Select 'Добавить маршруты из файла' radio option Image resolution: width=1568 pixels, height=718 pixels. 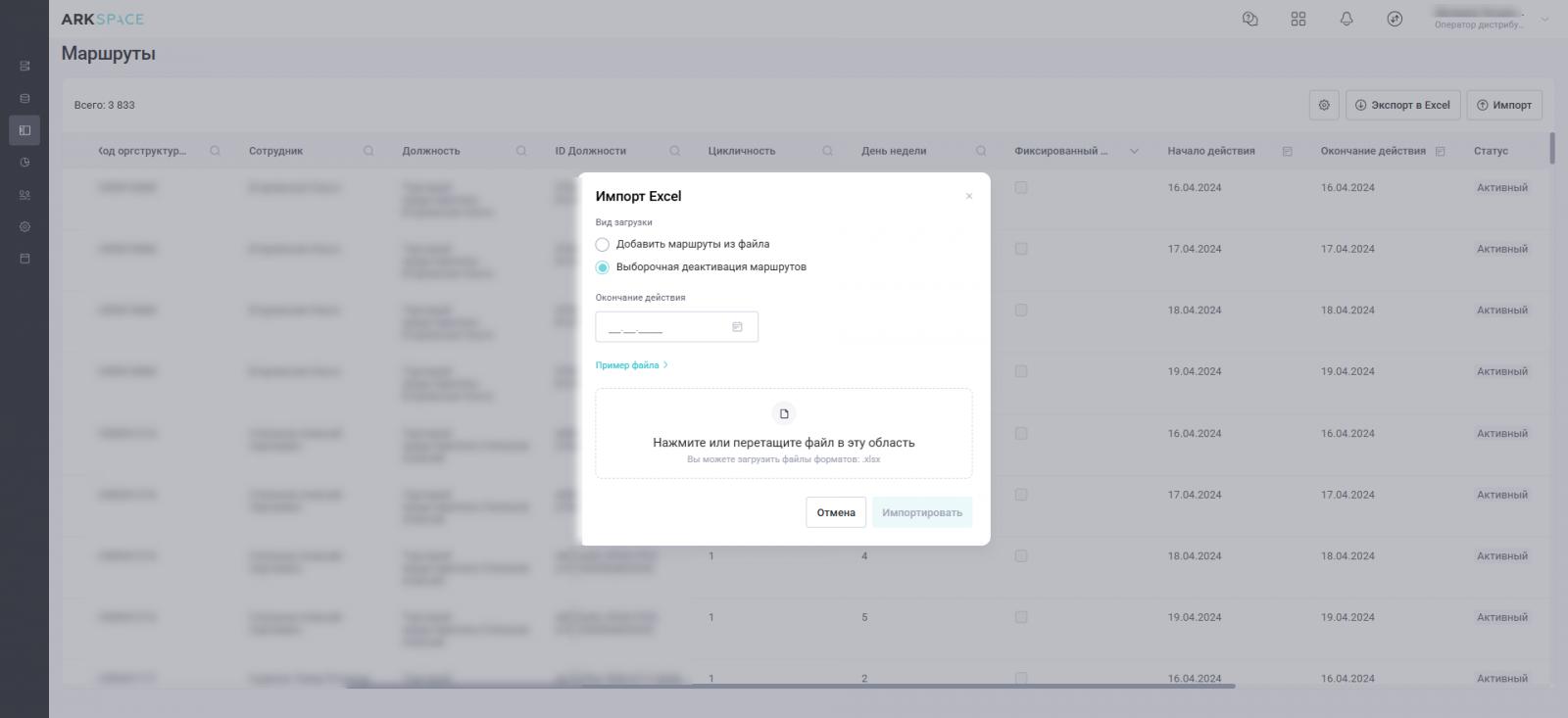click(x=603, y=244)
